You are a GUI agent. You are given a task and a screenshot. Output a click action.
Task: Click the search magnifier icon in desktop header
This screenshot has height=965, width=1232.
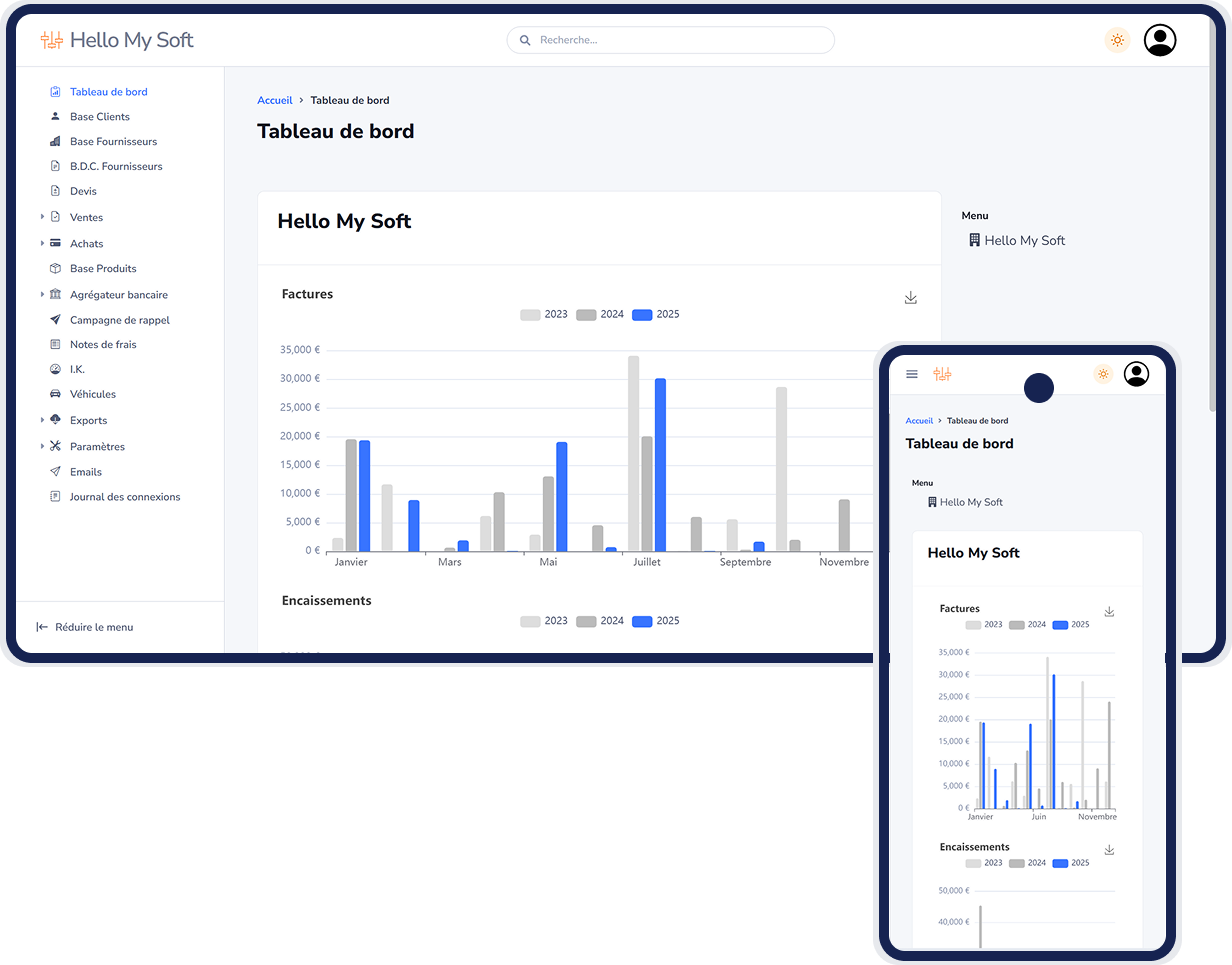(525, 40)
